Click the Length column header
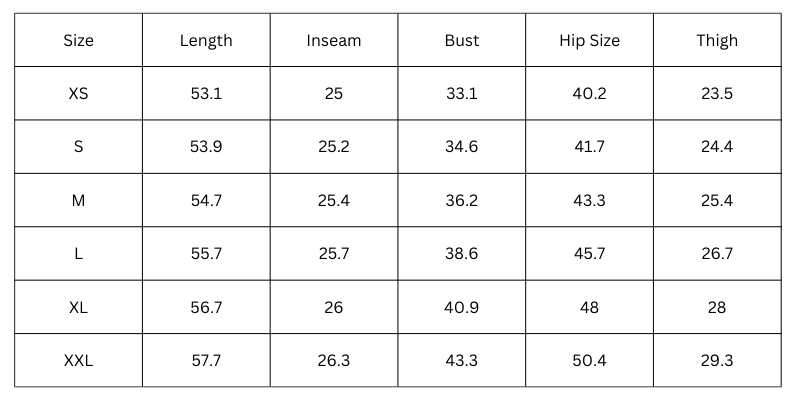The image size is (800, 400). 206,41
